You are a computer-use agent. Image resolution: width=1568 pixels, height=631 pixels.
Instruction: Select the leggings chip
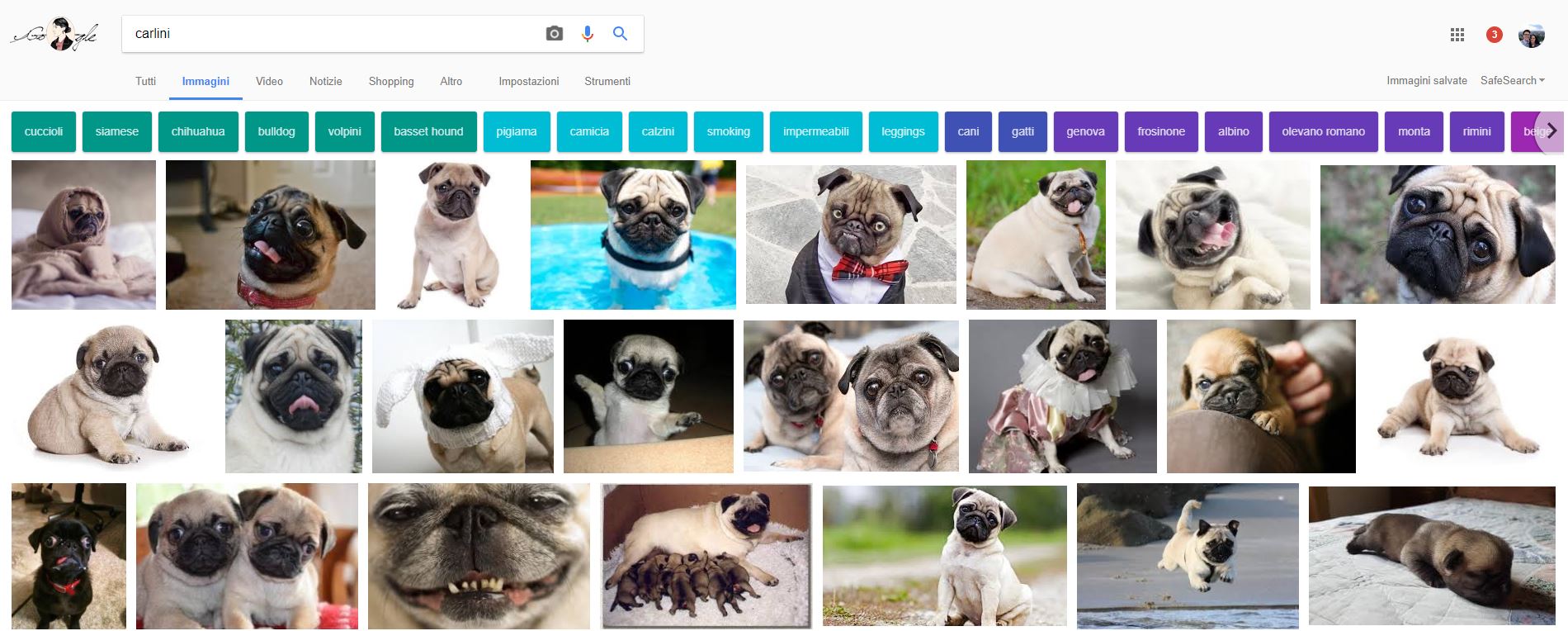tap(903, 131)
